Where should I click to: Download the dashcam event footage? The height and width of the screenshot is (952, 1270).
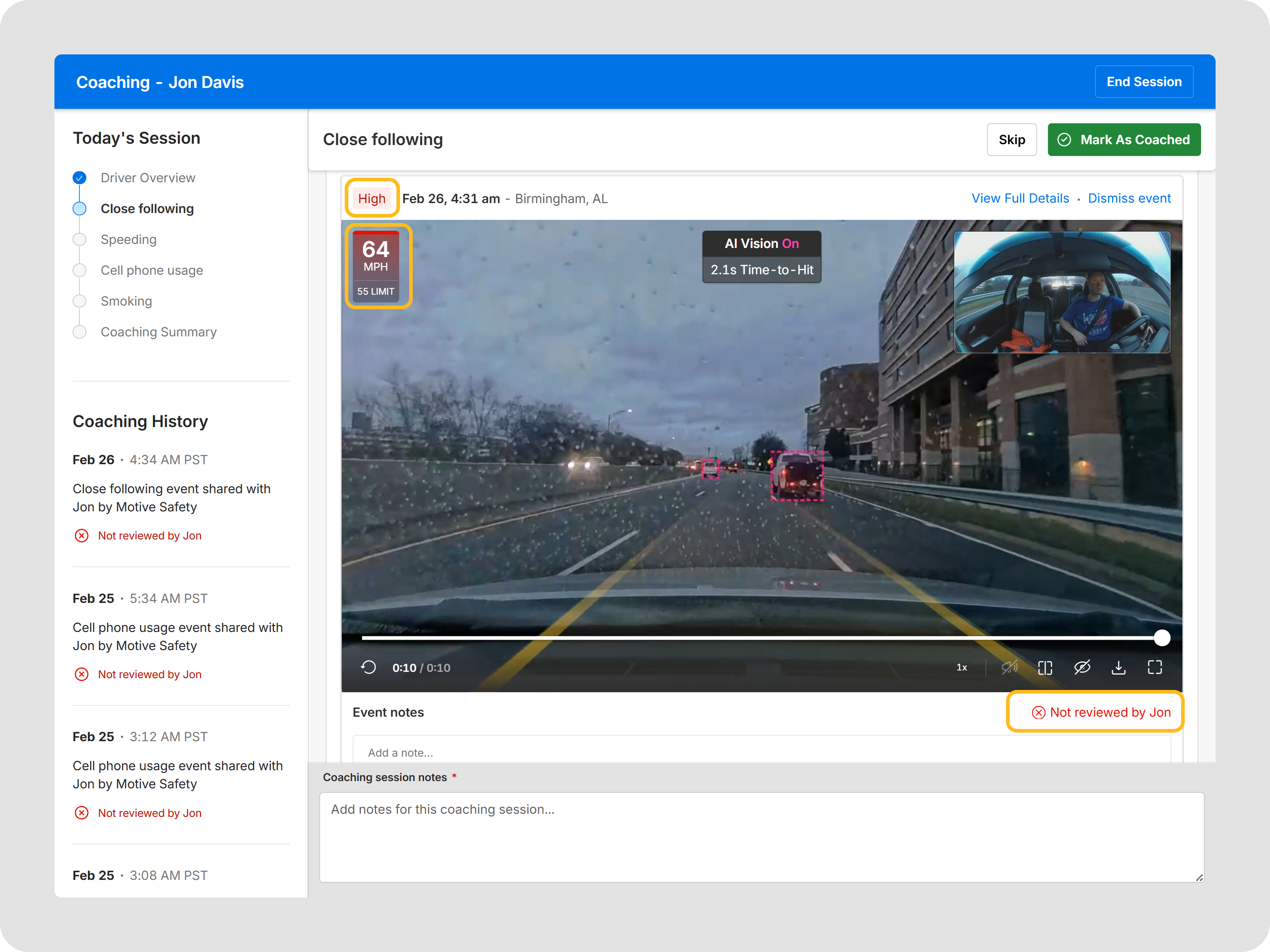point(1119,667)
